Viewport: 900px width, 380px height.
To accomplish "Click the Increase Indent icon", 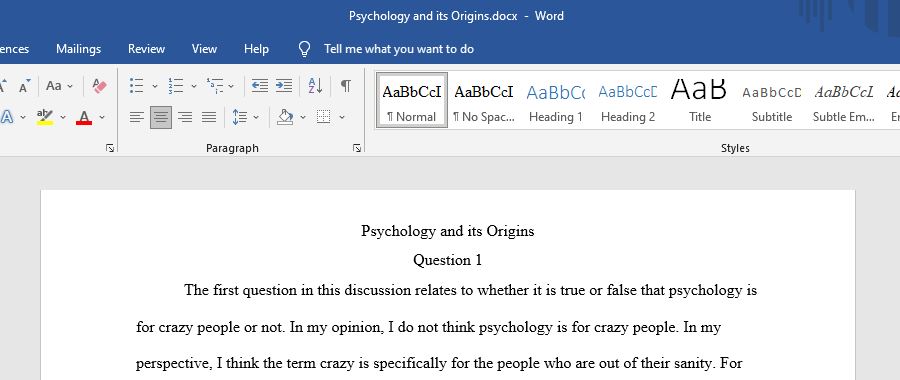I will tap(284, 86).
